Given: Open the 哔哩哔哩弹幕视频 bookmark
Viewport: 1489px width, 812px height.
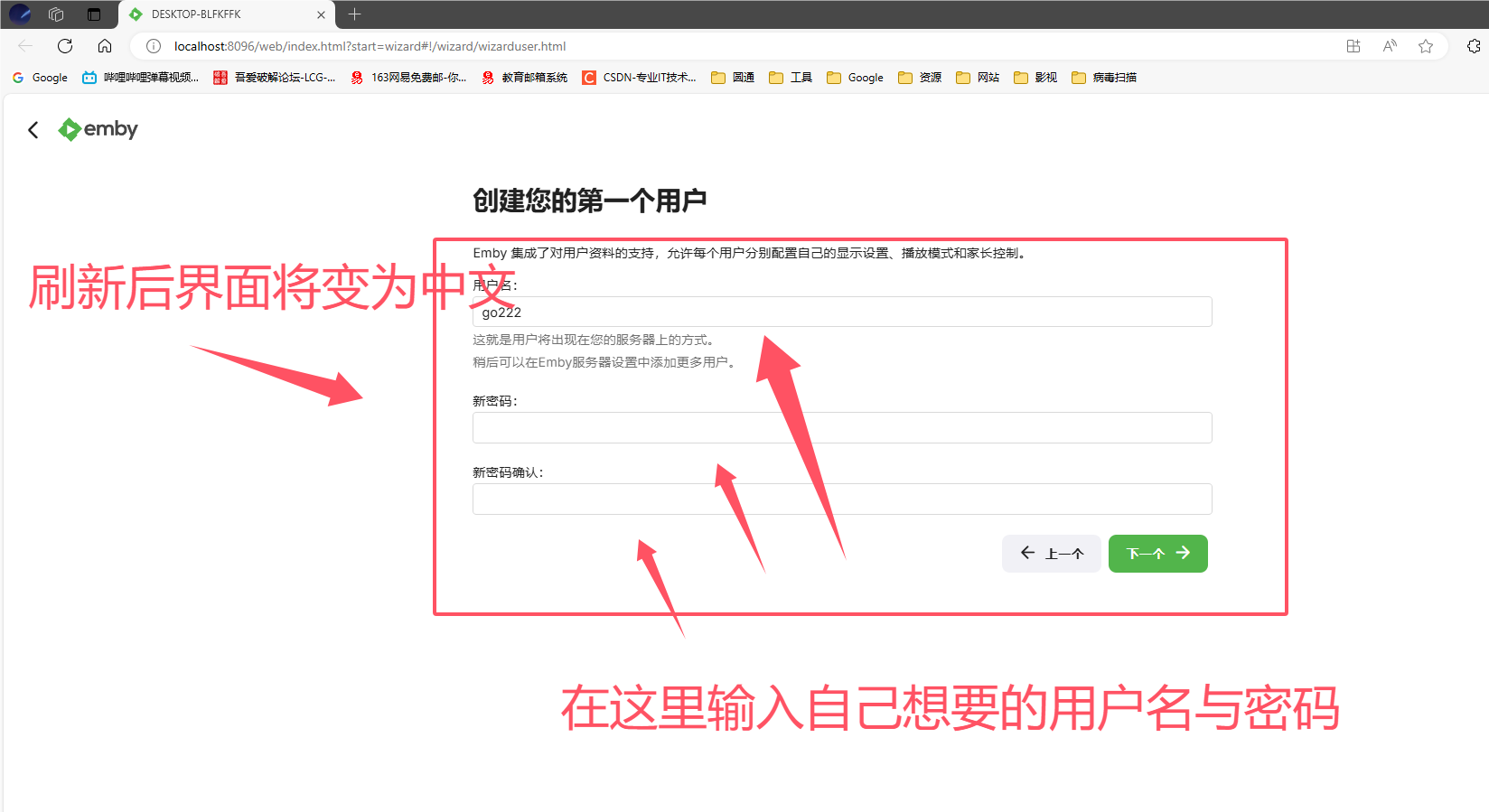Looking at the screenshot, I should pos(140,78).
